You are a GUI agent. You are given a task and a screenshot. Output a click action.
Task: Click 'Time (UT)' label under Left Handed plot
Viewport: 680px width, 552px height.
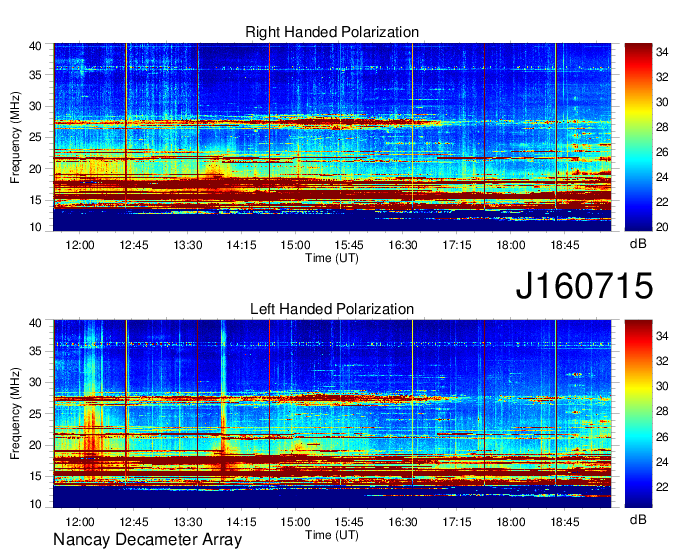[x=332, y=535]
